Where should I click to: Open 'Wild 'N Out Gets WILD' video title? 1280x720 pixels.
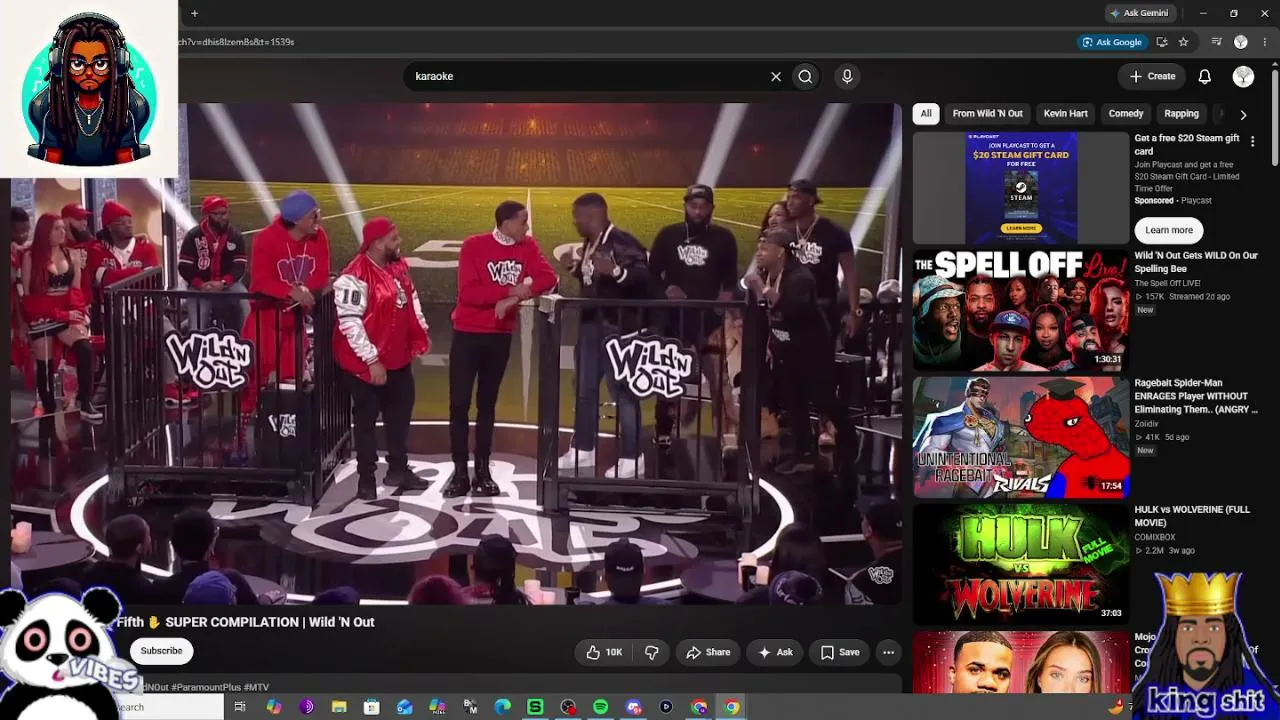click(1196, 262)
